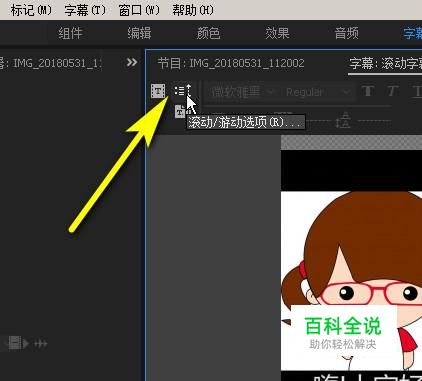Select the 节目: IMG_20180531_112002 panel tab
The height and width of the screenshot is (381, 422).
coord(231,63)
